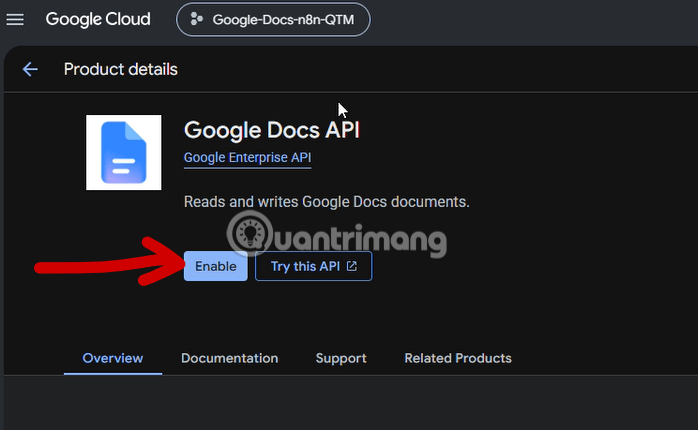This screenshot has height=430, width=698.
Task: Open the hamburger navigation menu
Action: [x=15, y=20]
